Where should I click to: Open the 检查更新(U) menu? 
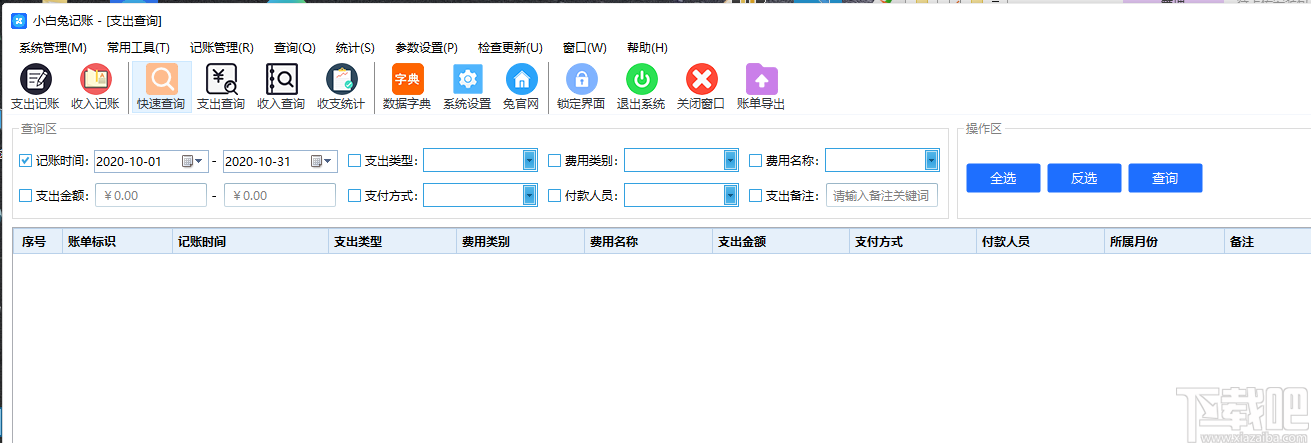coord(510,48)
